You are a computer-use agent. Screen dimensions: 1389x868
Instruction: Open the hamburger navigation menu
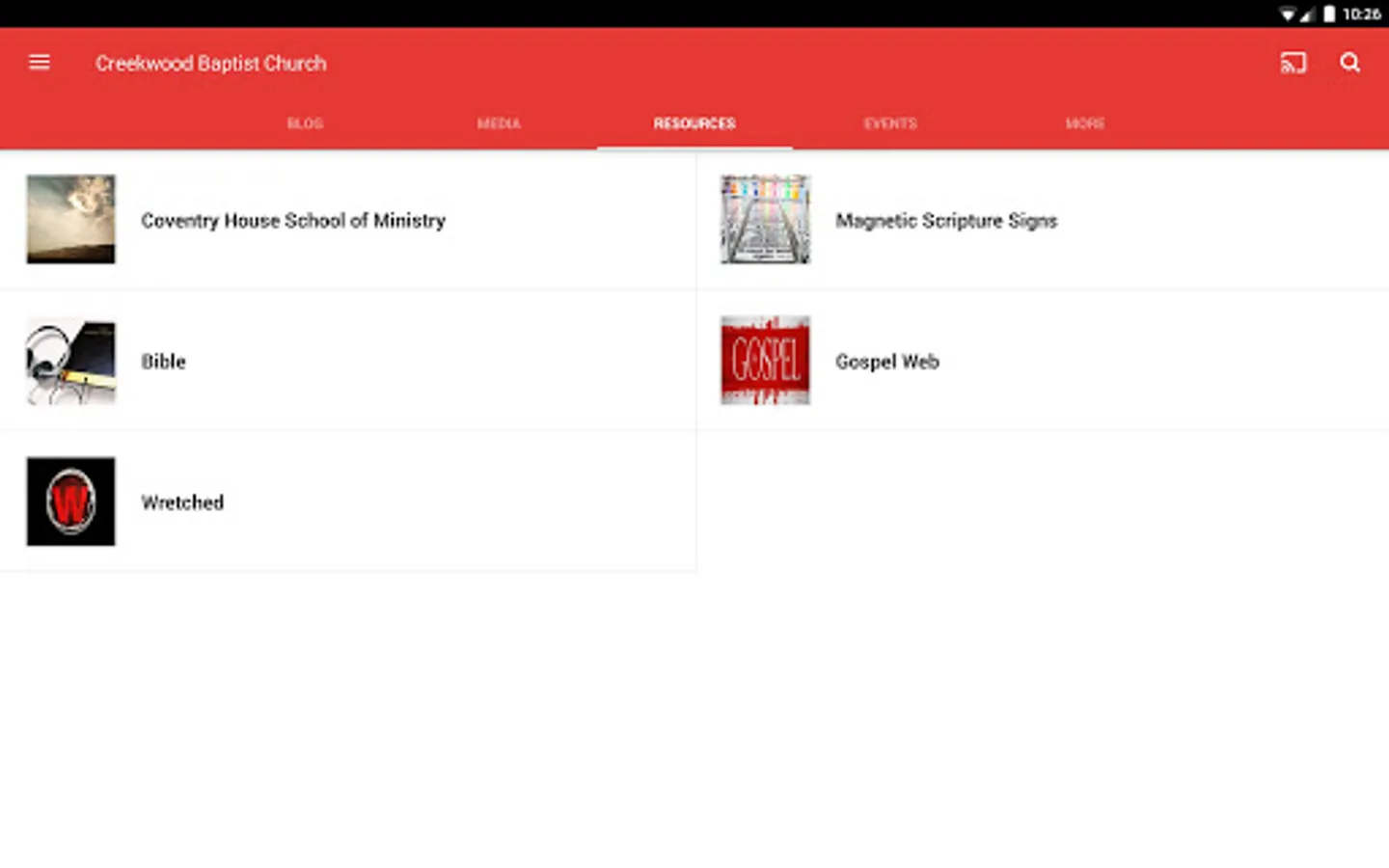(40, 63)
